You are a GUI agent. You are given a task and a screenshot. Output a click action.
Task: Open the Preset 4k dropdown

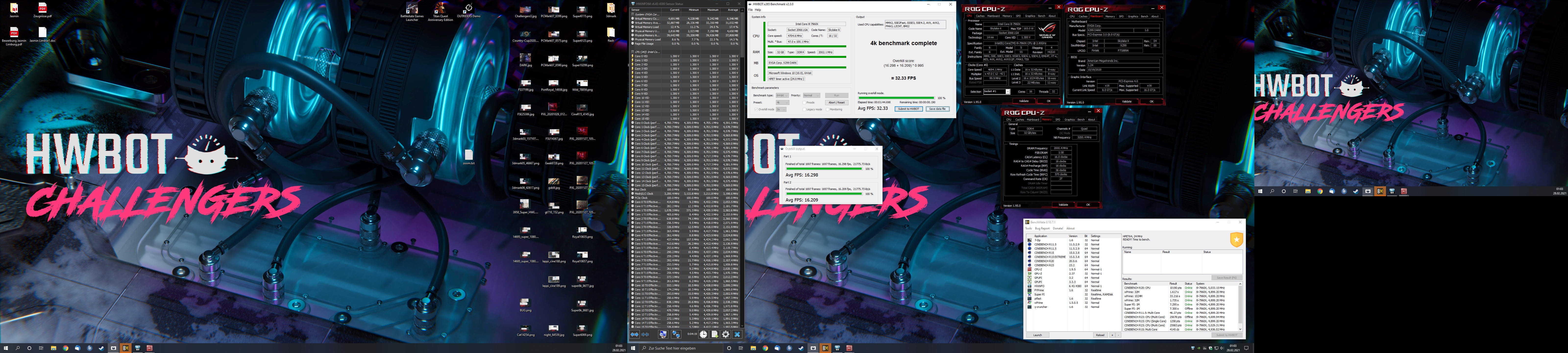tap(783, 103)
